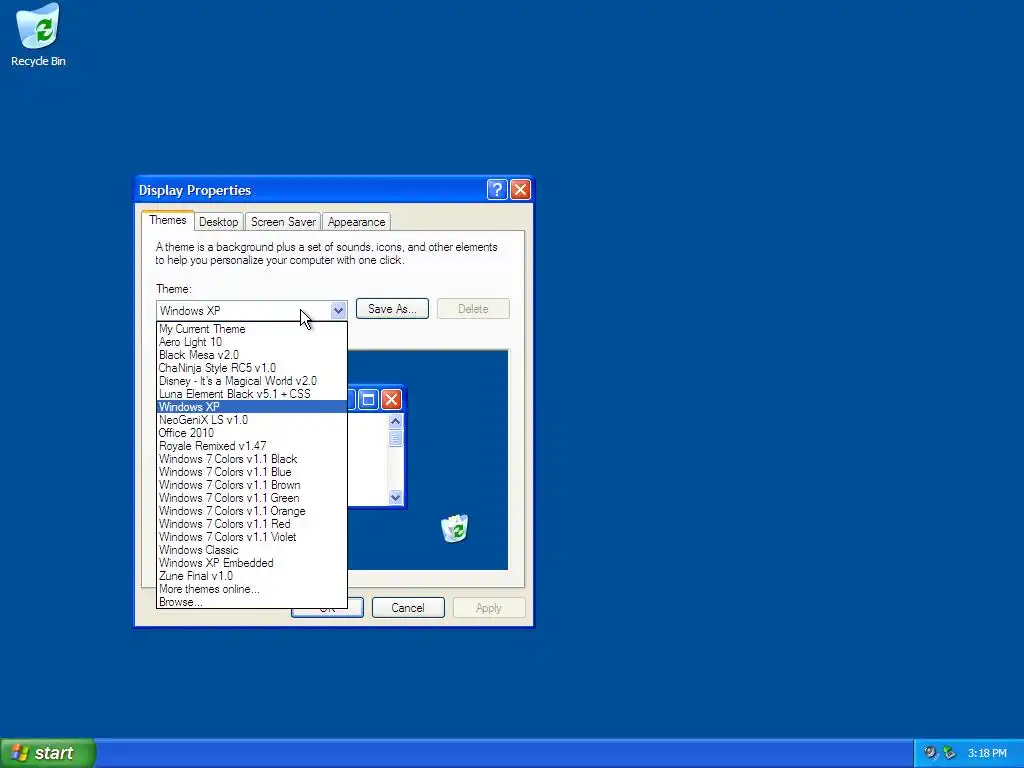Switch to the Themes tab
Screen dimensions: 1024x768
(x=168, y=220)
